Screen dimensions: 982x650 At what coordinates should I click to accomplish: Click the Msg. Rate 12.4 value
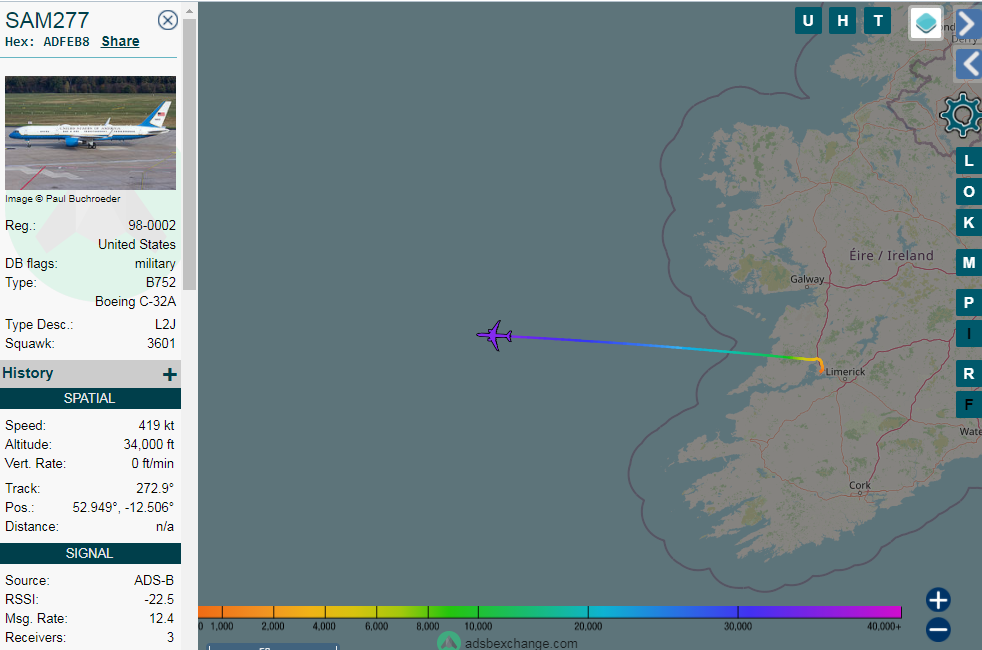[162, 618]
